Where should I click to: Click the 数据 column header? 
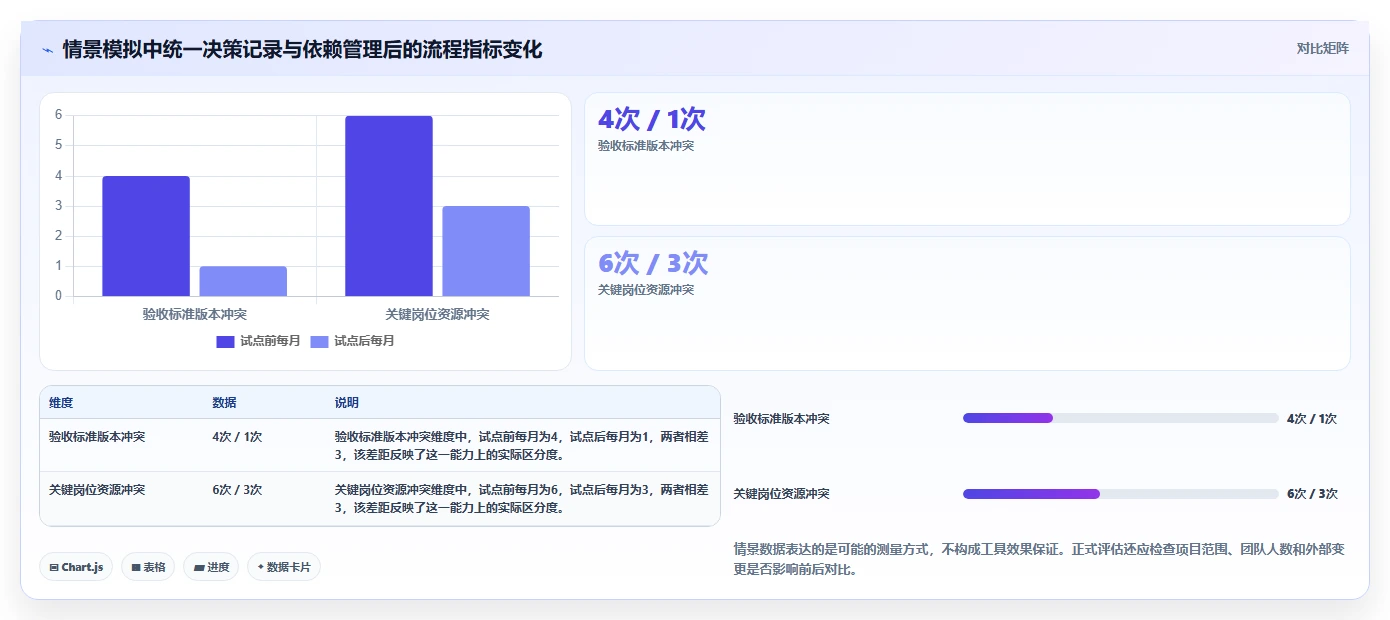coord(225,403)
